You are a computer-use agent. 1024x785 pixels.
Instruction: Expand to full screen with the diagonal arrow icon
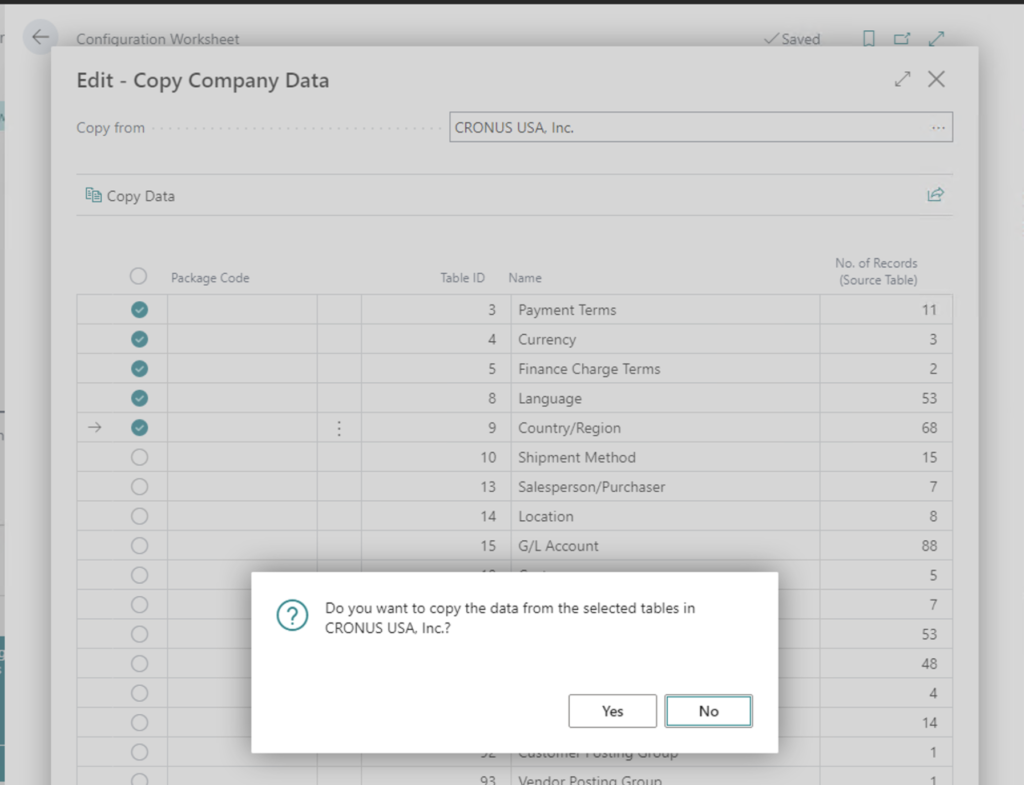pos(936,38)
